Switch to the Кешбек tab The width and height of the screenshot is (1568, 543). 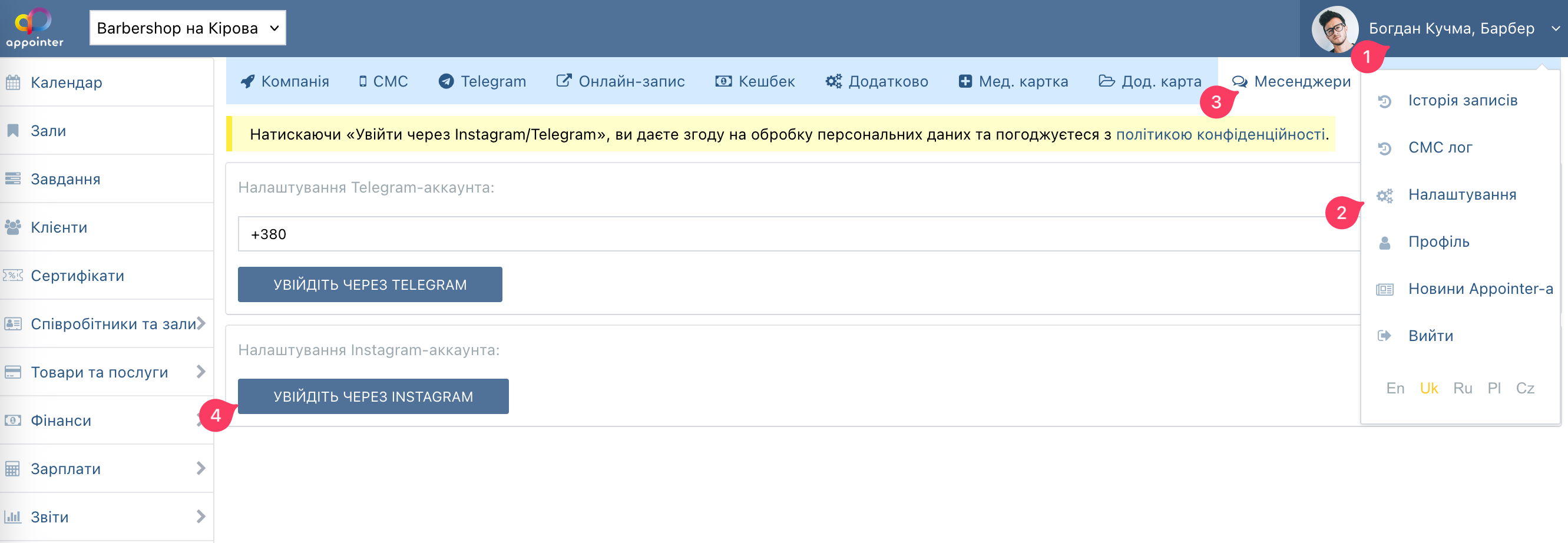pyautogui.click(x=755, y=82)
